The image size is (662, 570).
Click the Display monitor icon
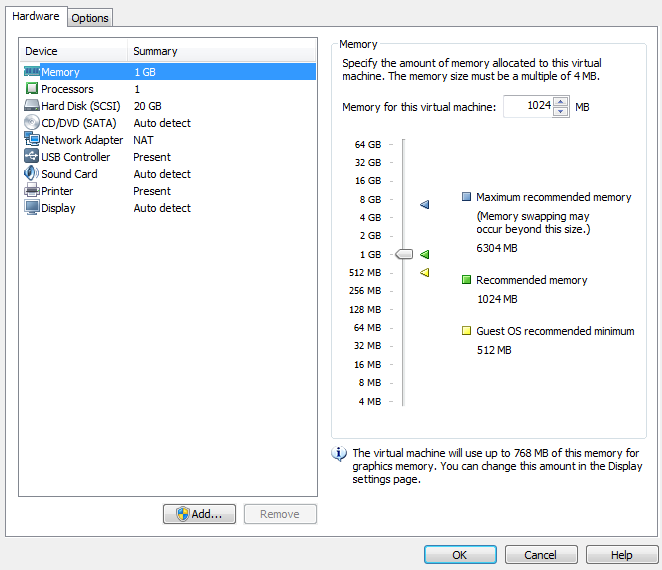coord(32,208)
